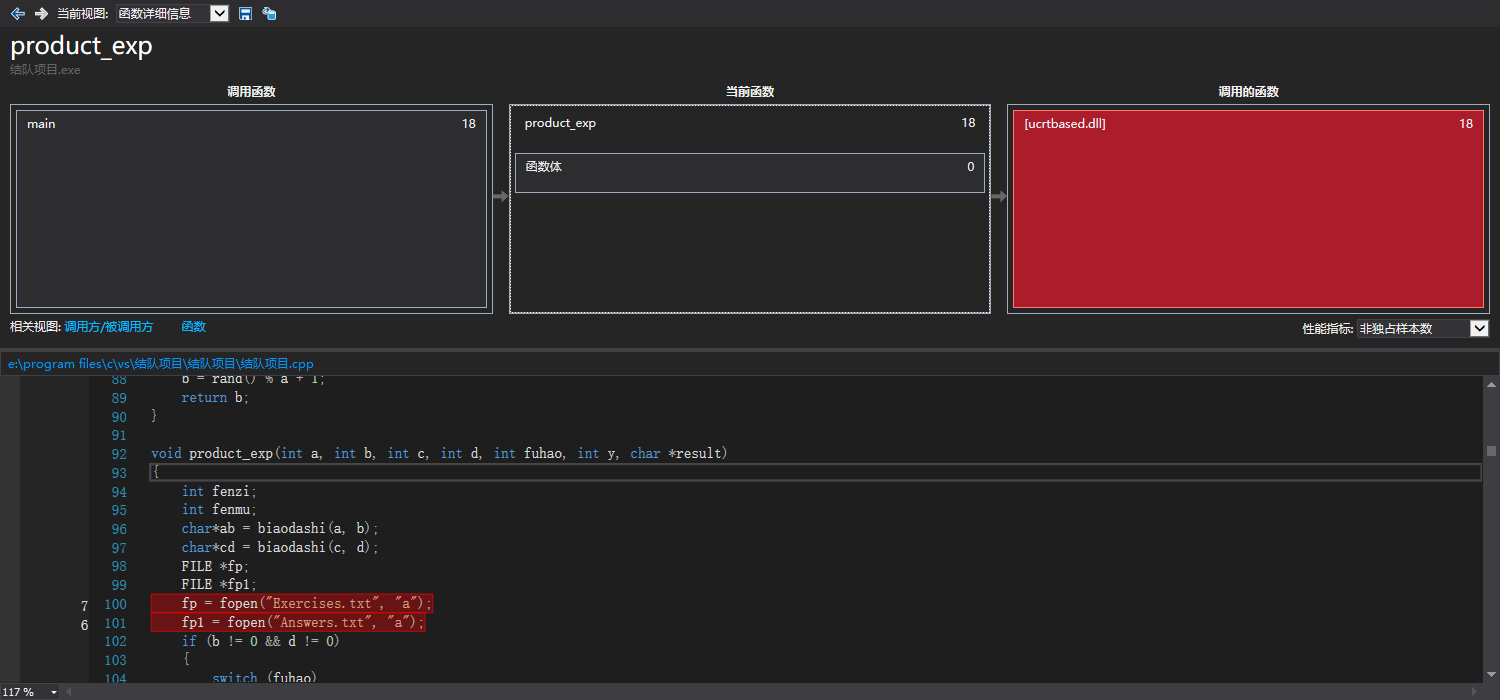Click code line char*ab = biaodashi(a, b);
Screen dimensions: 1500x700
(280, 529)
